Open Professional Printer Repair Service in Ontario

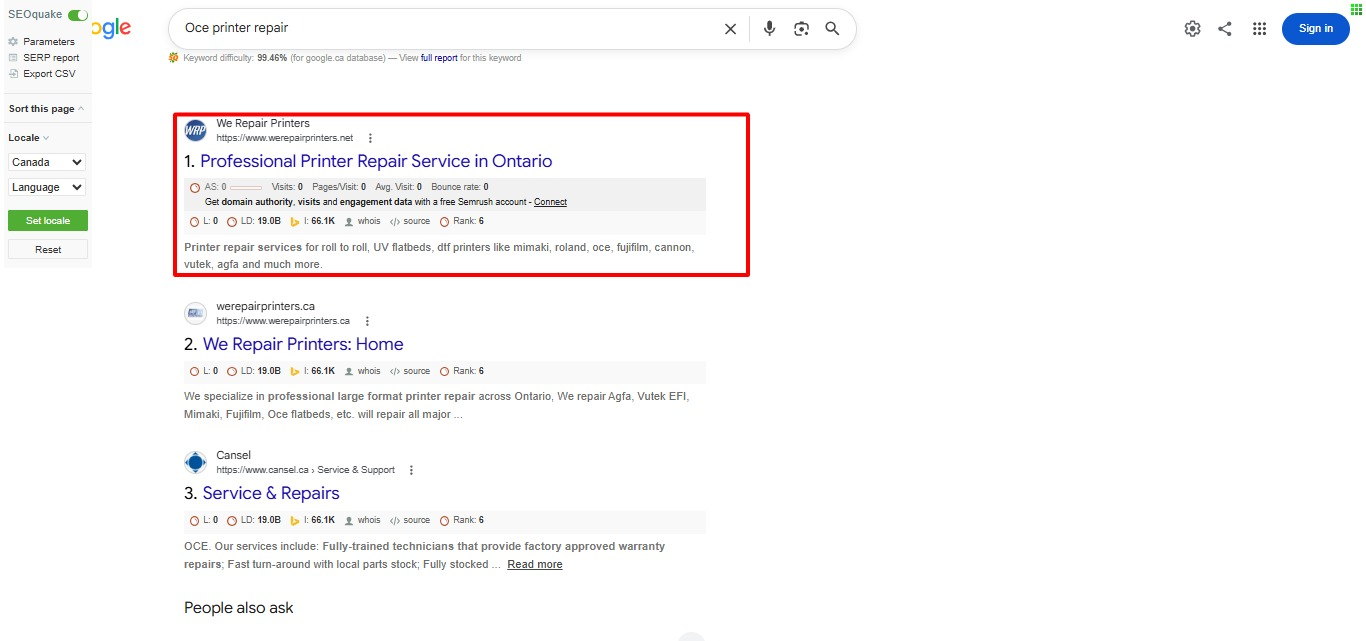(x=376, y=161)
